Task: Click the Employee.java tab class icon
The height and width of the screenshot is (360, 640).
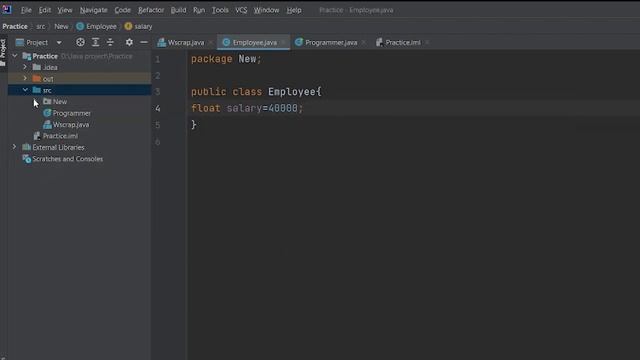Action: tap(226, 42)
